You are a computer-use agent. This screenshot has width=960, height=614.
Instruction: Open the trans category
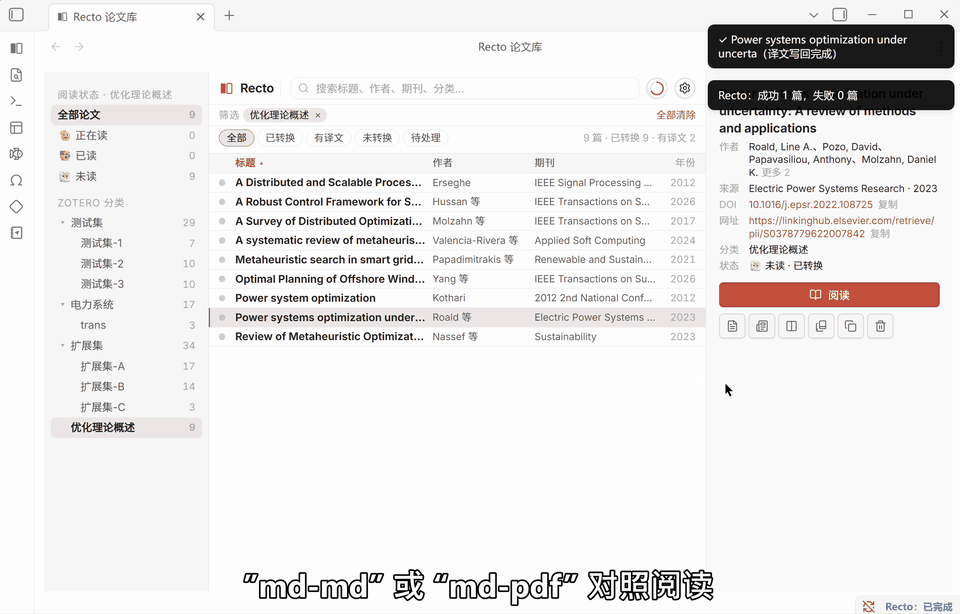(126, 325)
